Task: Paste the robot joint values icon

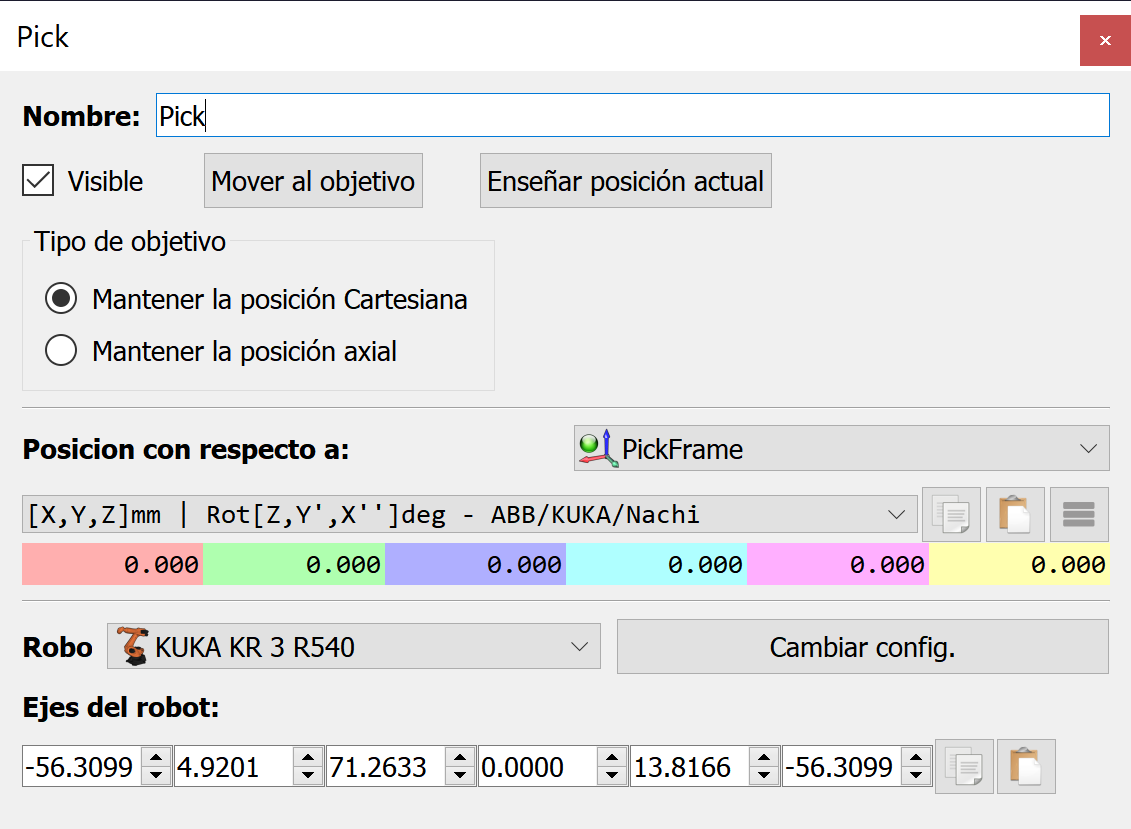Action: 1026,768
